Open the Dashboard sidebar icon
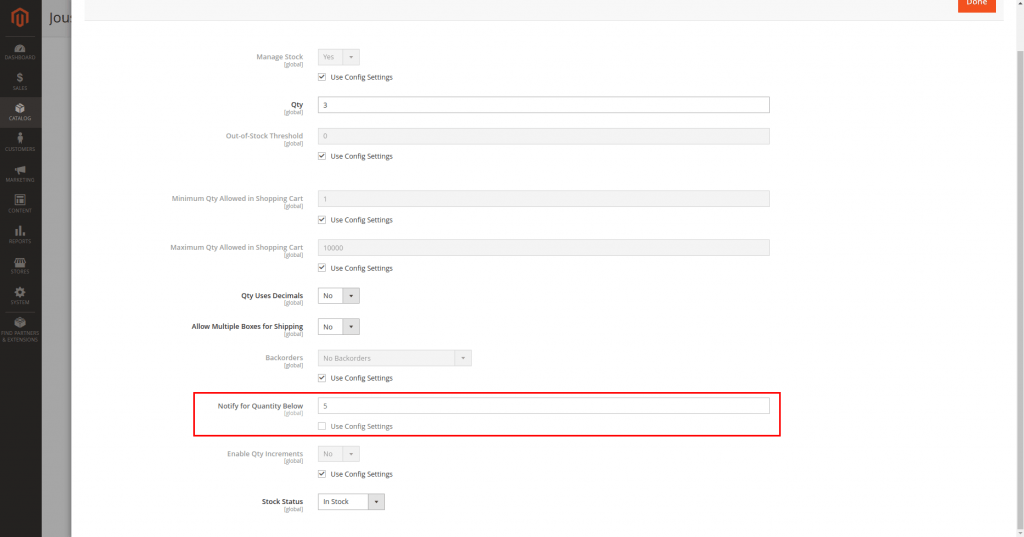 (20, 51)
